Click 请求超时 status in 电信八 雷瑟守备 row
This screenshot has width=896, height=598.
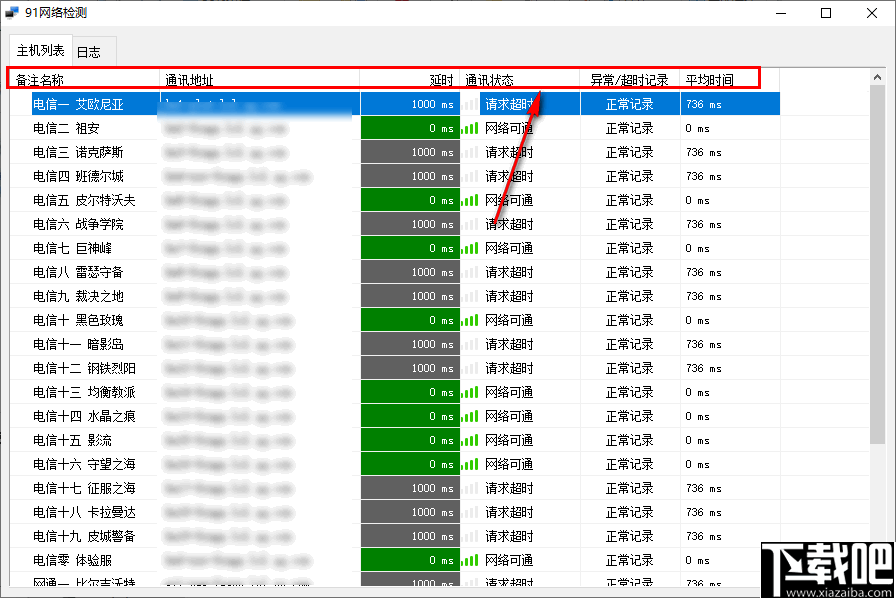[x=509, y=272]
